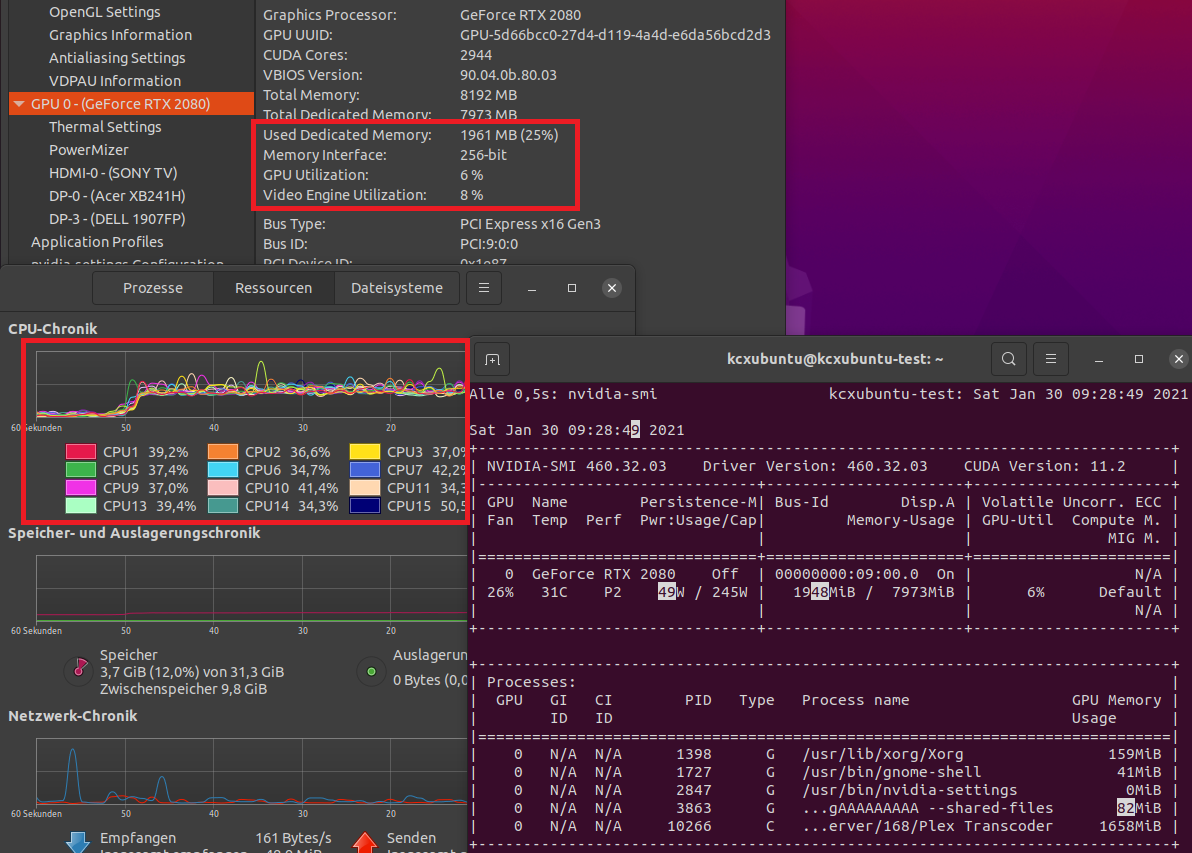The width and height of the screenshot is (1192, 853).
Task: Click the Used Dedicated Memory value 1961 MB
Action: pyautogui.click(x=509, y=135)
